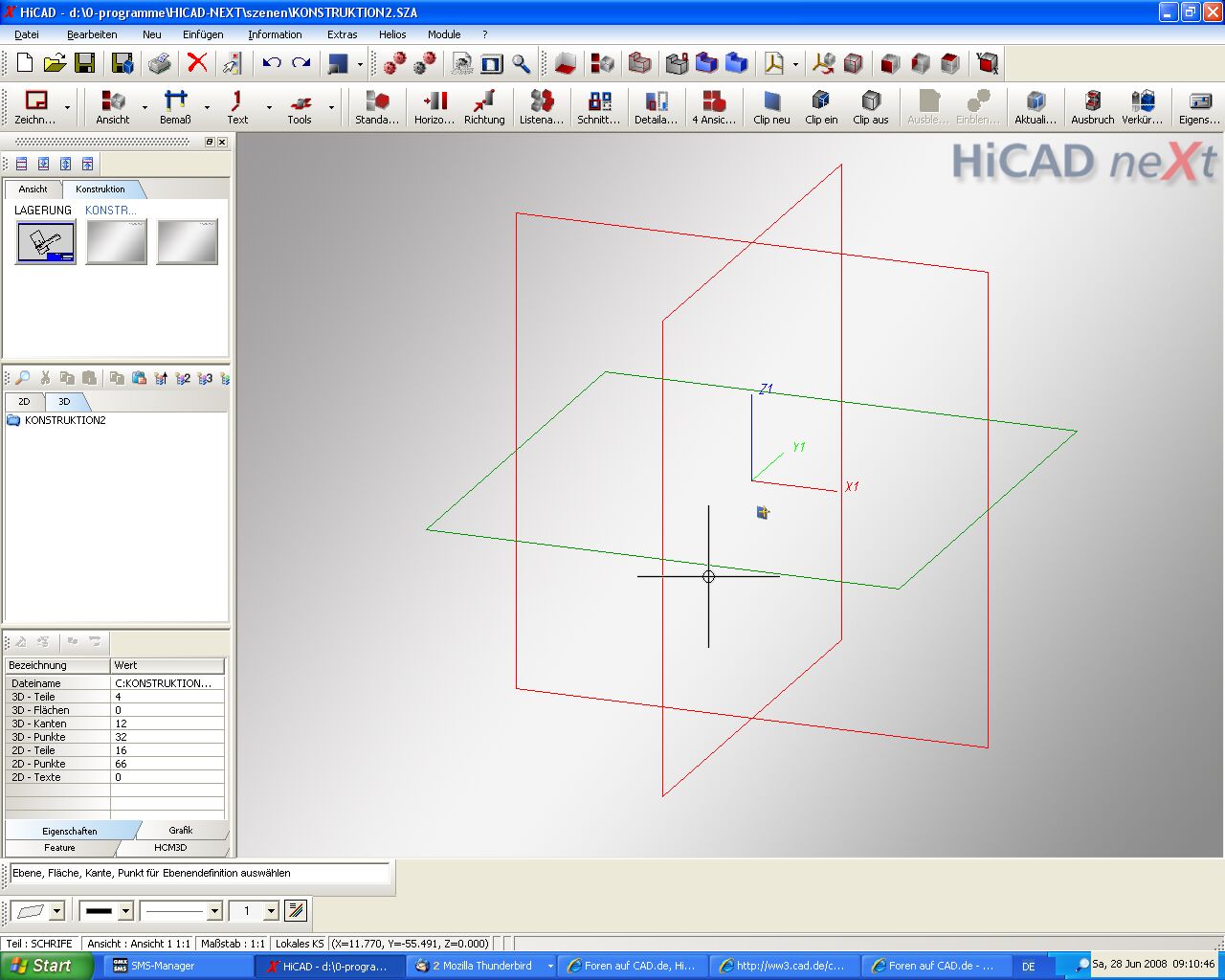The height and width of the screenshot is (980, 1225).
Task: Open the line thickness dropdown
Action: pos(125,911)
